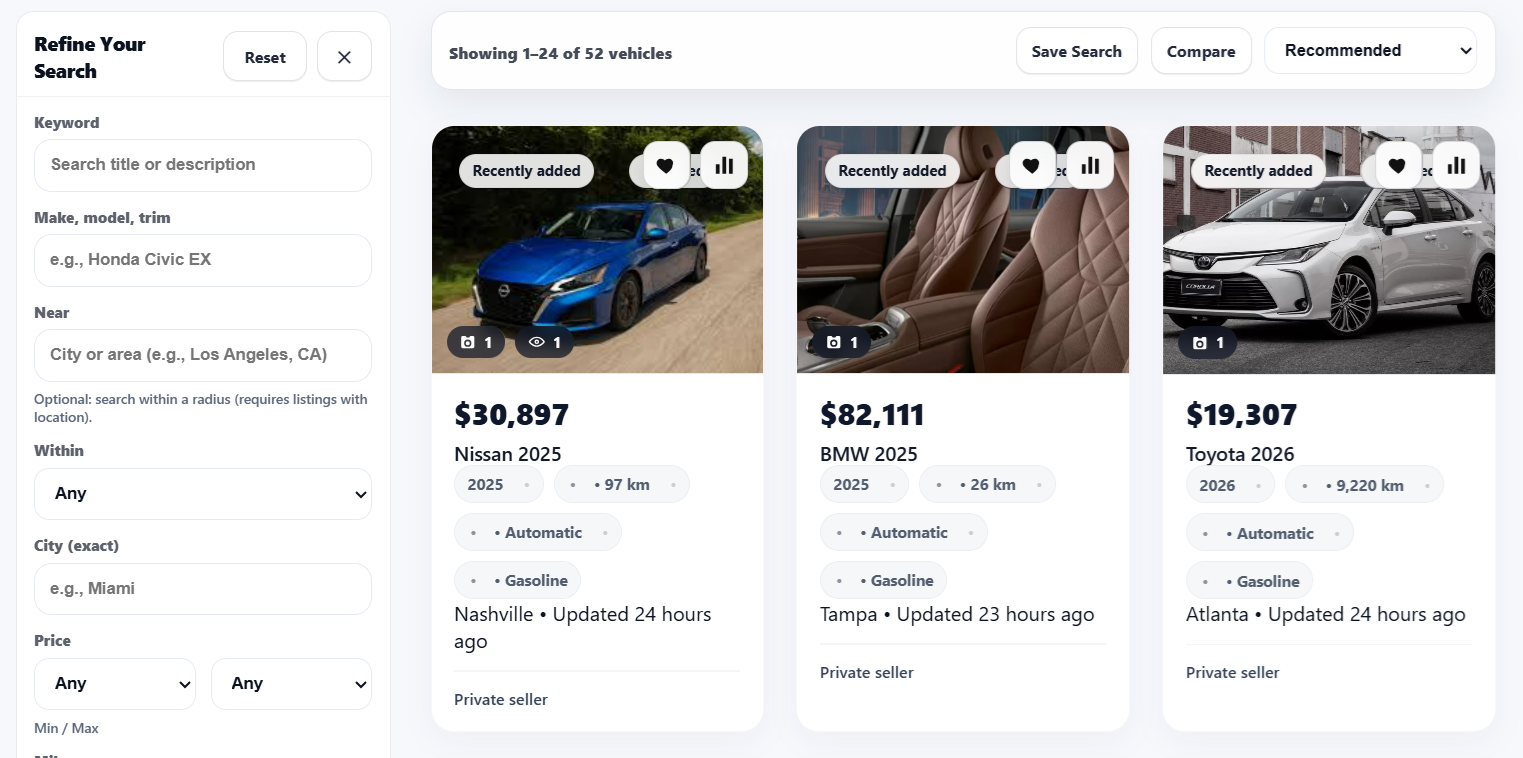This screenshot has width=1523, height=758.
Task: Click the Save Search button
Action: (1076, 51)
